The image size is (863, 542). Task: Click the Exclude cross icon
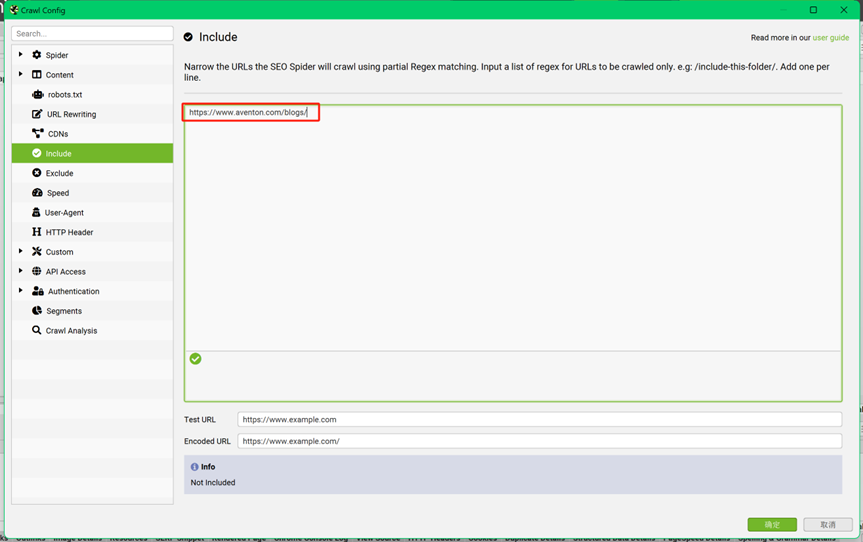tap(37, 173)
